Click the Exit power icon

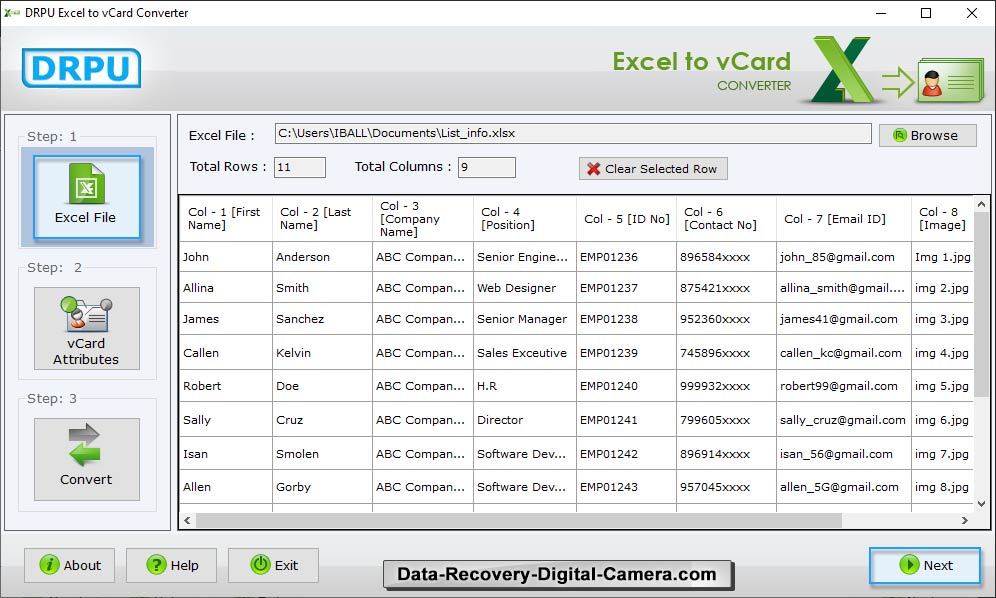(260, 564)
